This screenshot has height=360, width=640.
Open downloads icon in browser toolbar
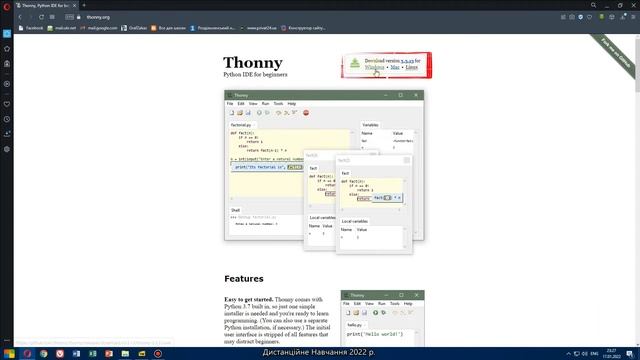coord(623,17)
